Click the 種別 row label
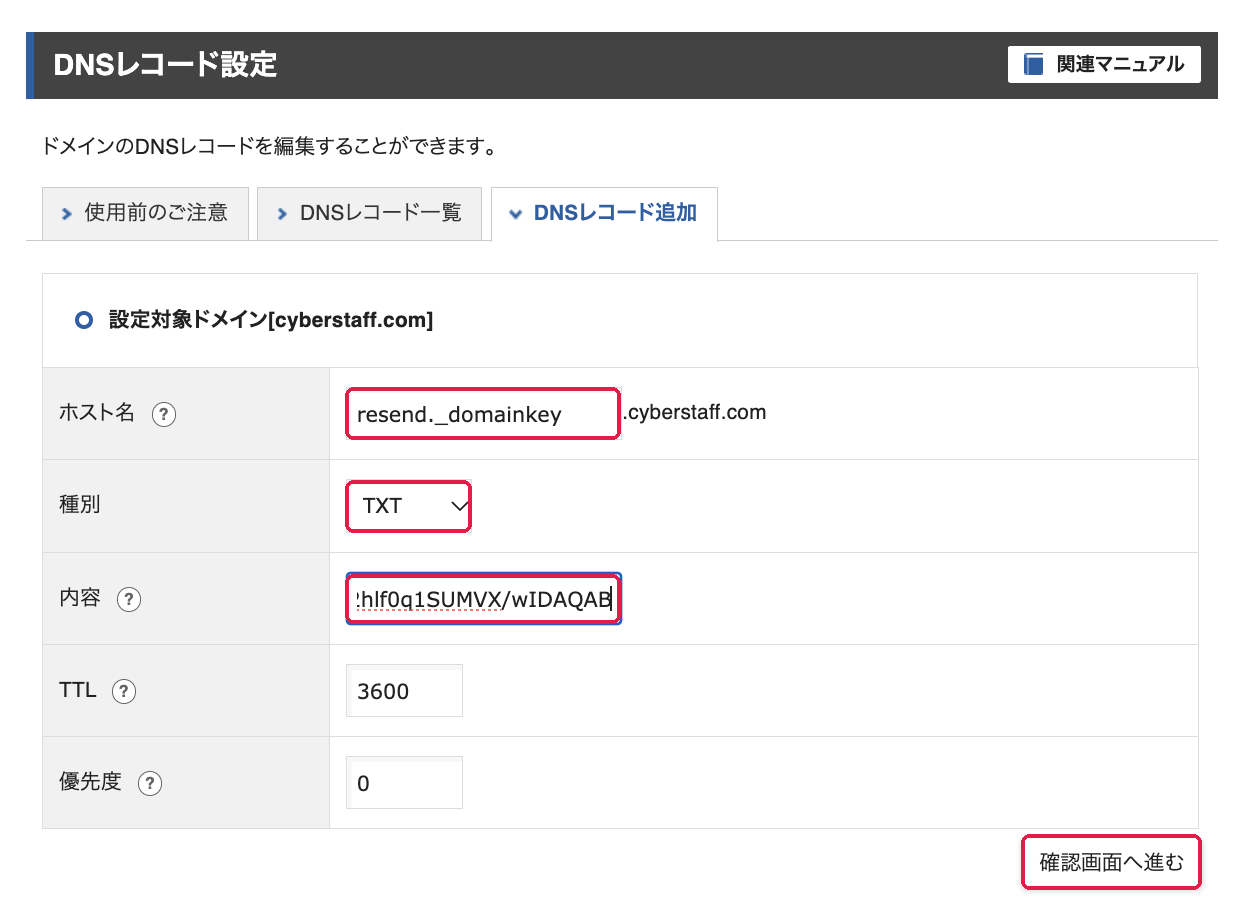 tap(80, 505)
